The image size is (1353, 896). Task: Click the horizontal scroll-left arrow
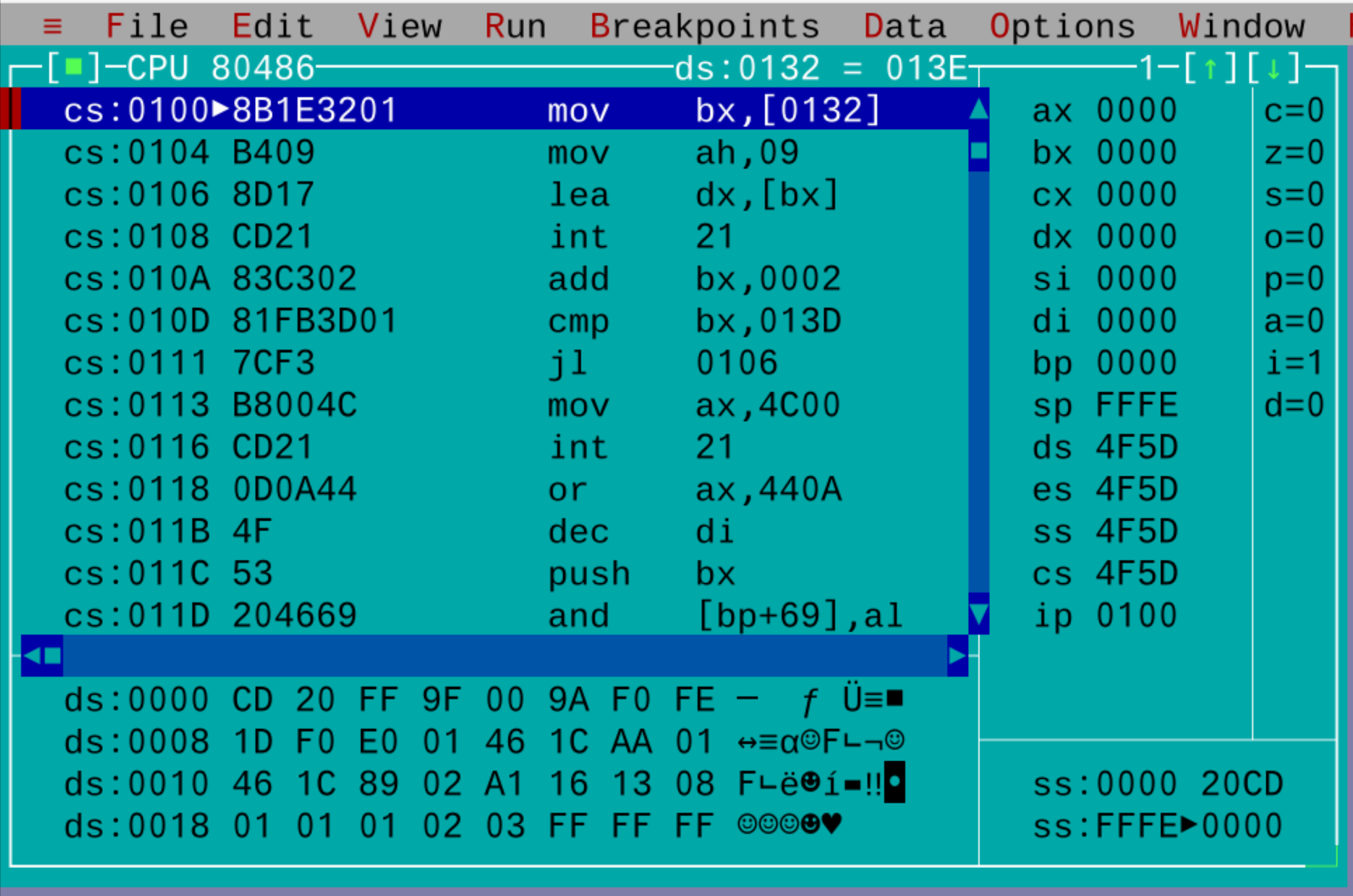click(31, 655)
